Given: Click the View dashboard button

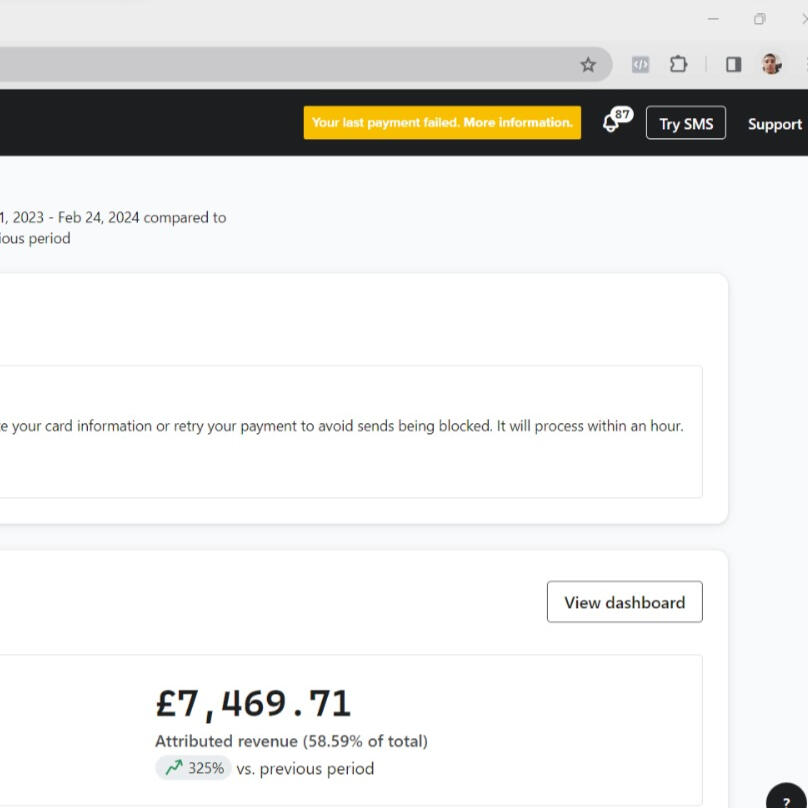Looking at the screenshot, I should point(625,602).
